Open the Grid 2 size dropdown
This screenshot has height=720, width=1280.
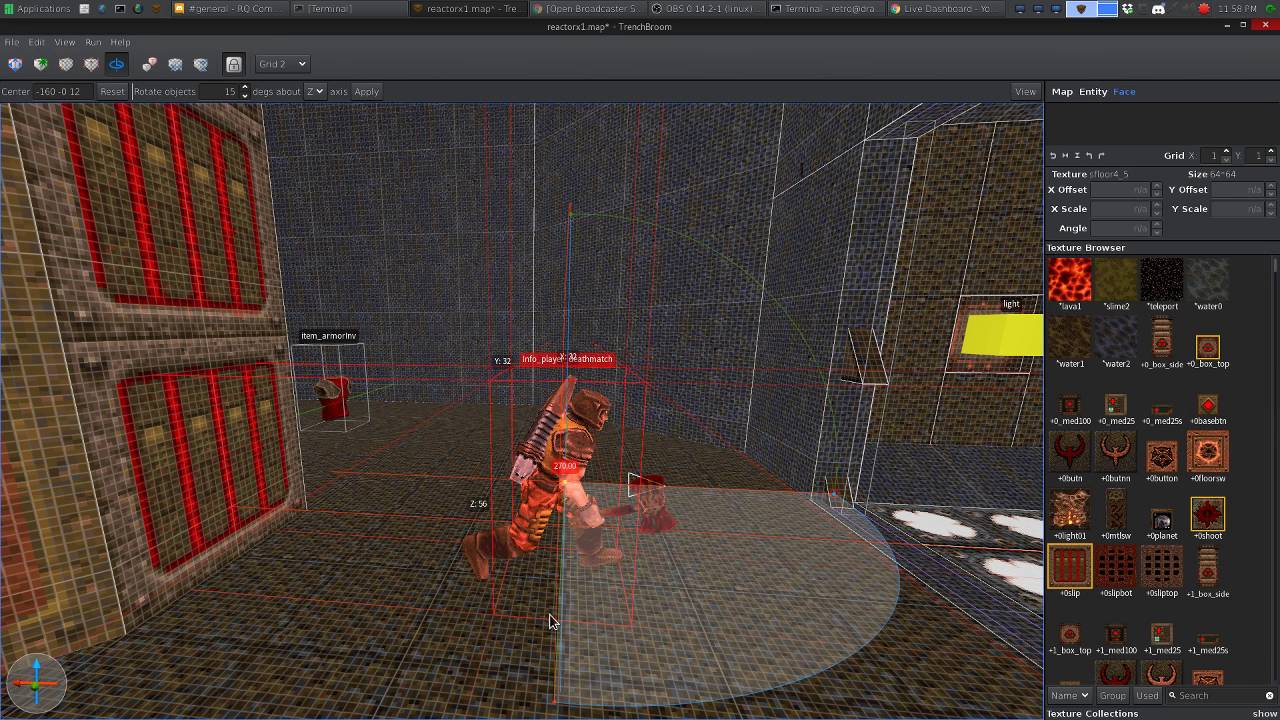tap(282, 64)
